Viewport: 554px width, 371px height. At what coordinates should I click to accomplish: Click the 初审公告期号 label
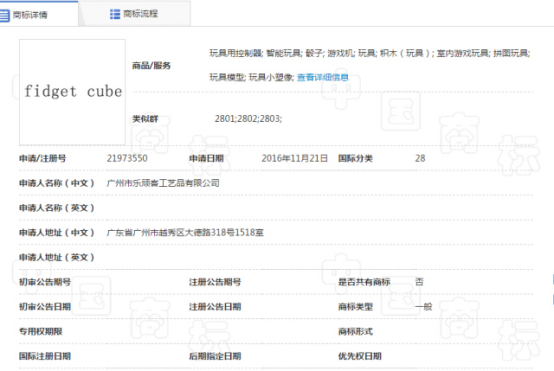pos(45,282)
